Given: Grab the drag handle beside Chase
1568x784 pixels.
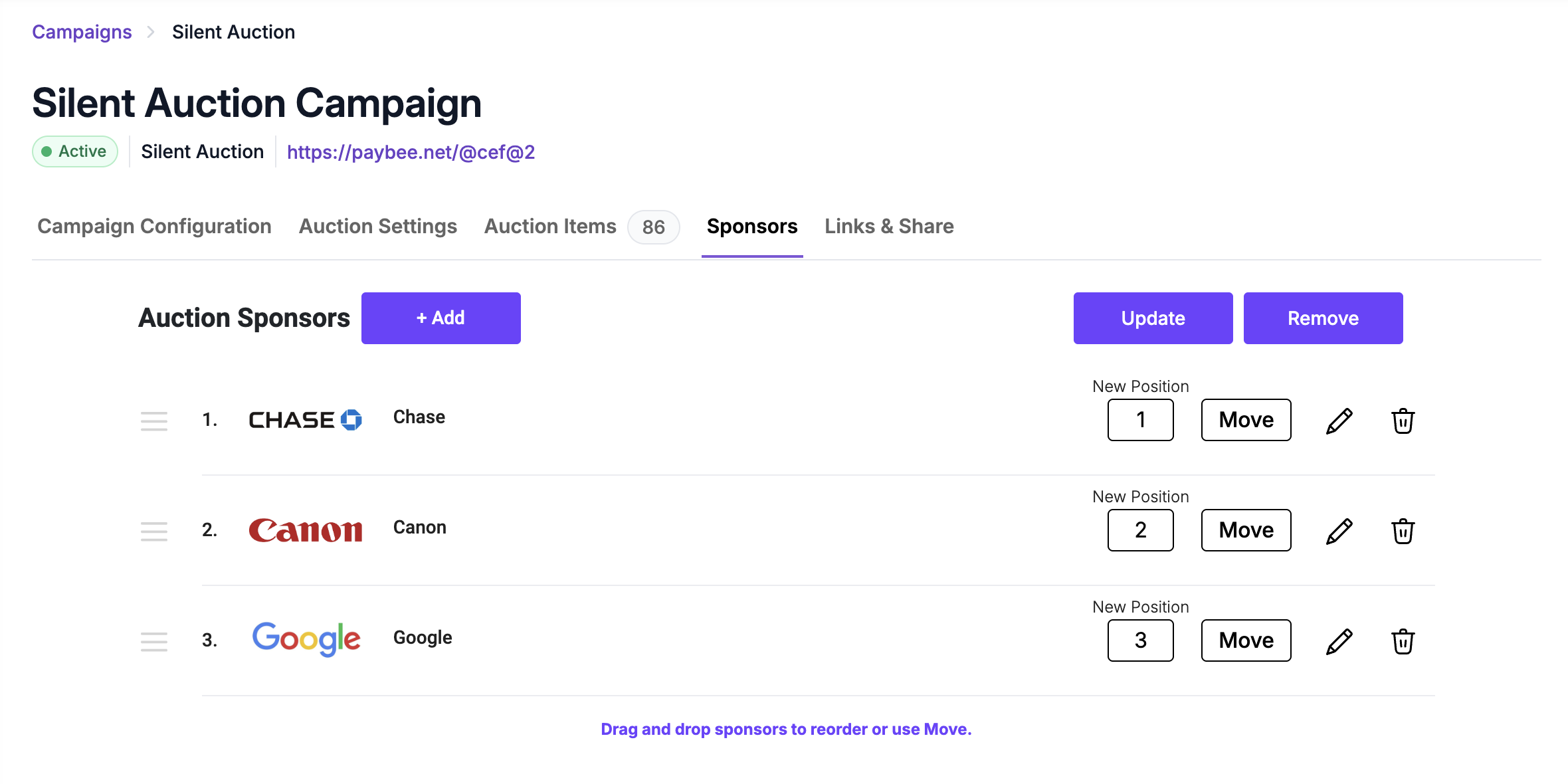Looking at the screenshot, I should 154,421.
